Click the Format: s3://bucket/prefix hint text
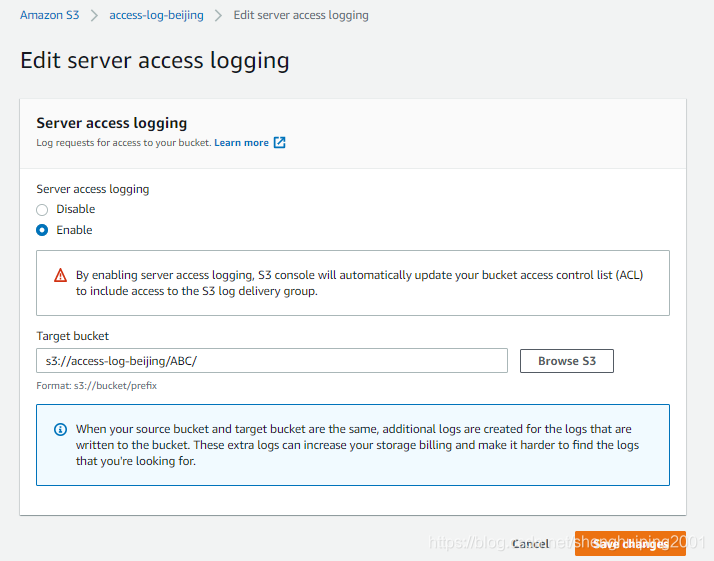This screenshot has width=714, height=561. click(x=97, y=386)
